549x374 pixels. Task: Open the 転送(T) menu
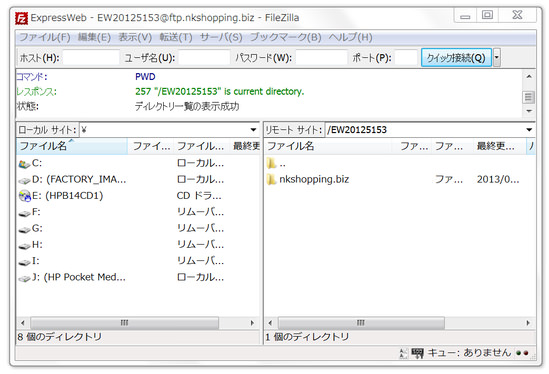(176, 37)
